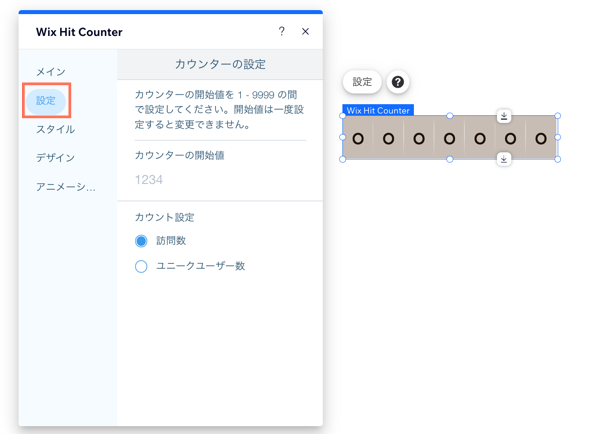Click the カウンターの開始値 input field
This screenshot has width=600, height=434.
pos(220,180)
